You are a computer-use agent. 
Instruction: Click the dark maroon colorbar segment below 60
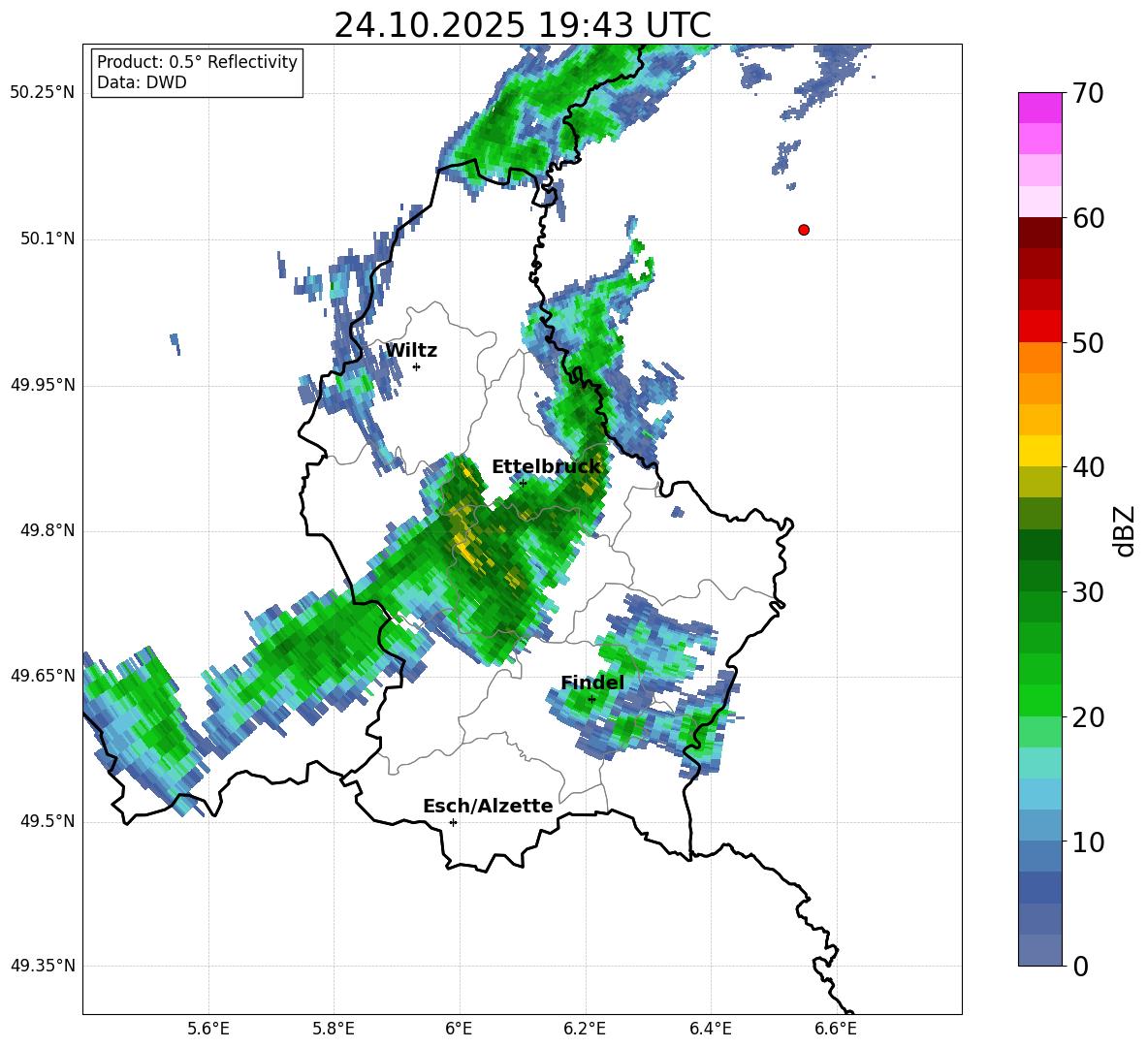1039,233
